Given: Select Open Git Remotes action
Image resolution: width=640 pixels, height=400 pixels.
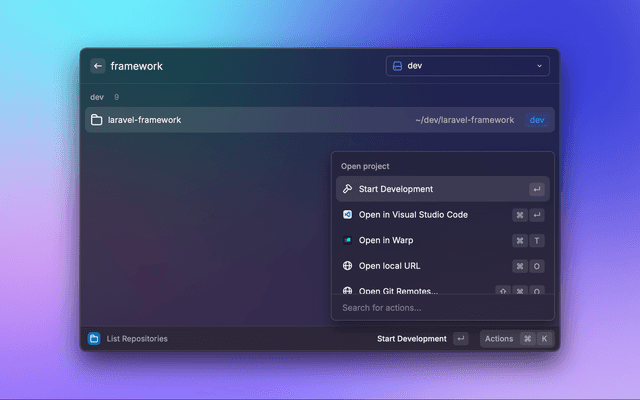Looking at the screenshot, I should point(443,289).
